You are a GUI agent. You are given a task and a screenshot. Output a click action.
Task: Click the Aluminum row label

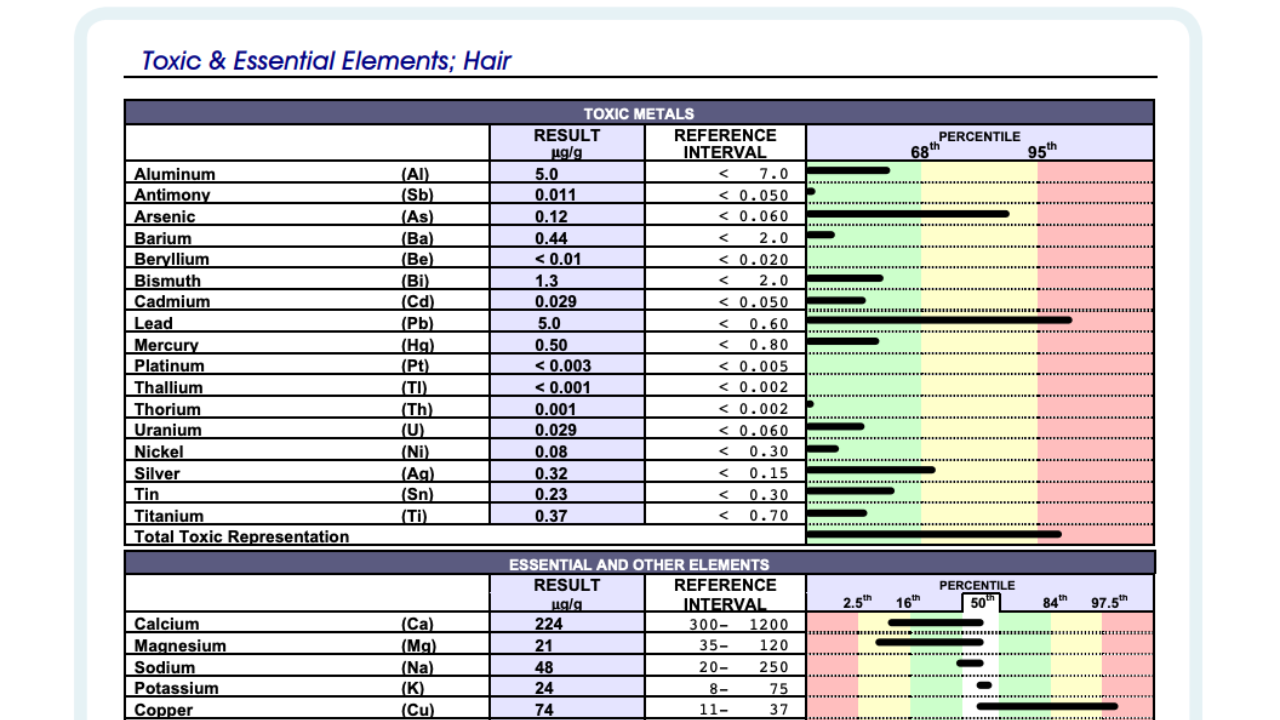[x=175, y=174]
